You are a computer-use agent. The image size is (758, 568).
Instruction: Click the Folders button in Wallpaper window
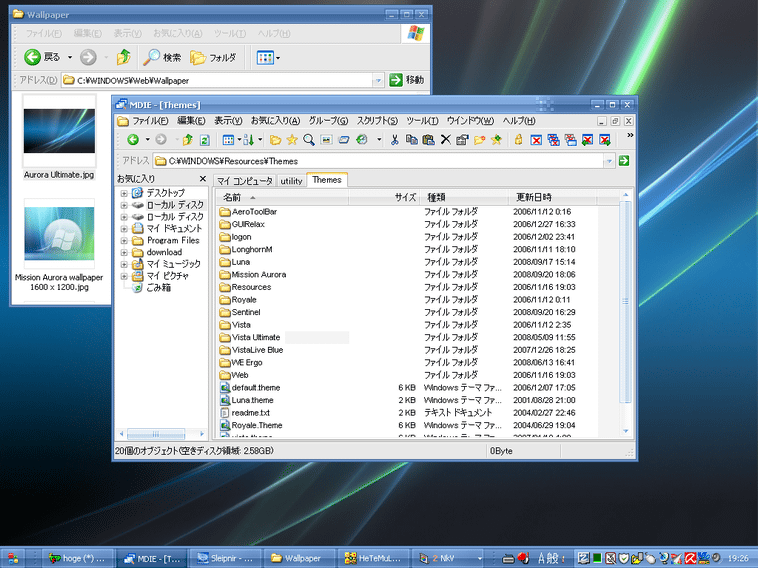pyautogui.click(x=213, y=57)
